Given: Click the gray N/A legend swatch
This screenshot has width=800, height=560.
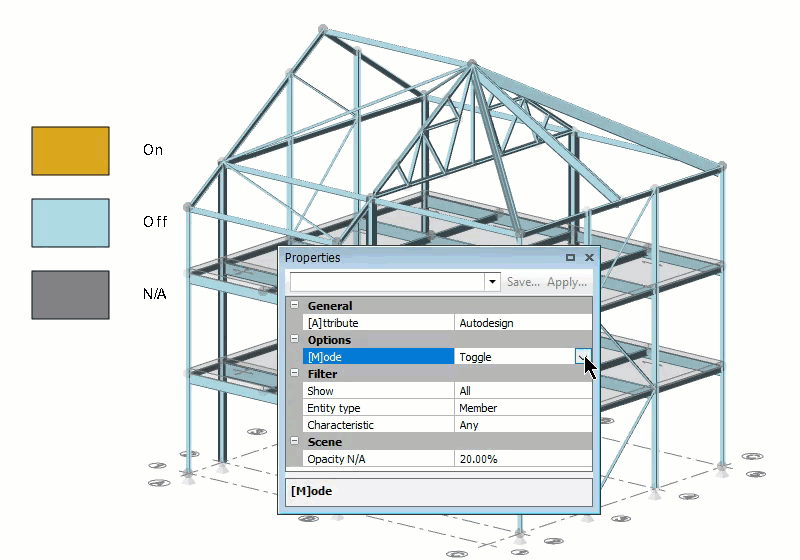Looking at the screenshot, I should coord(70,295).
